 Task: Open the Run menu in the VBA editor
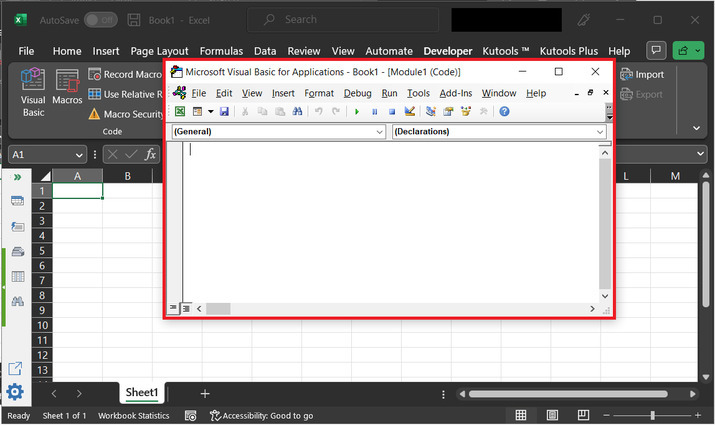click(x=389, y=93)
